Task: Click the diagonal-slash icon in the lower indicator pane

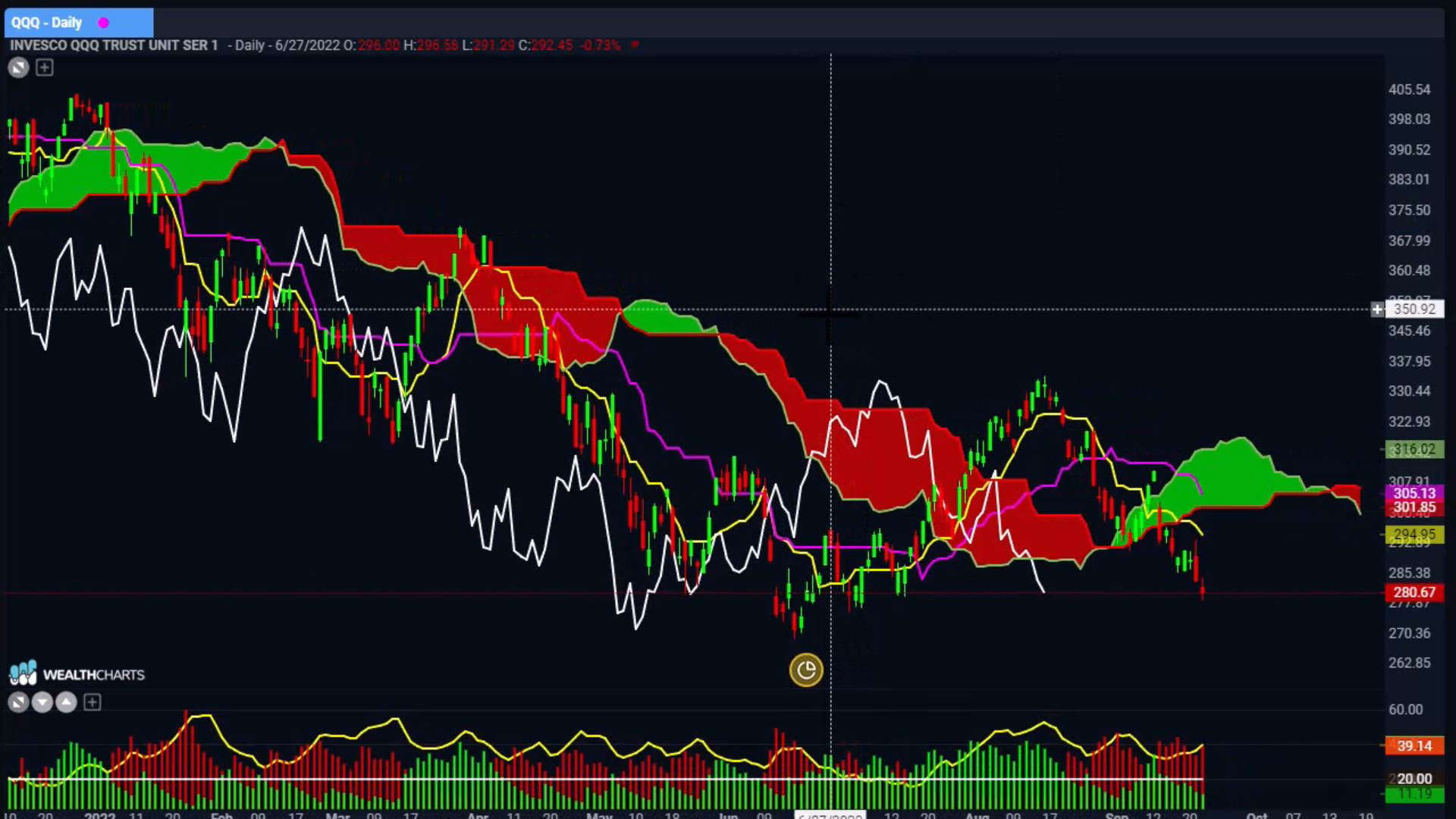Action: pos(18,703)
